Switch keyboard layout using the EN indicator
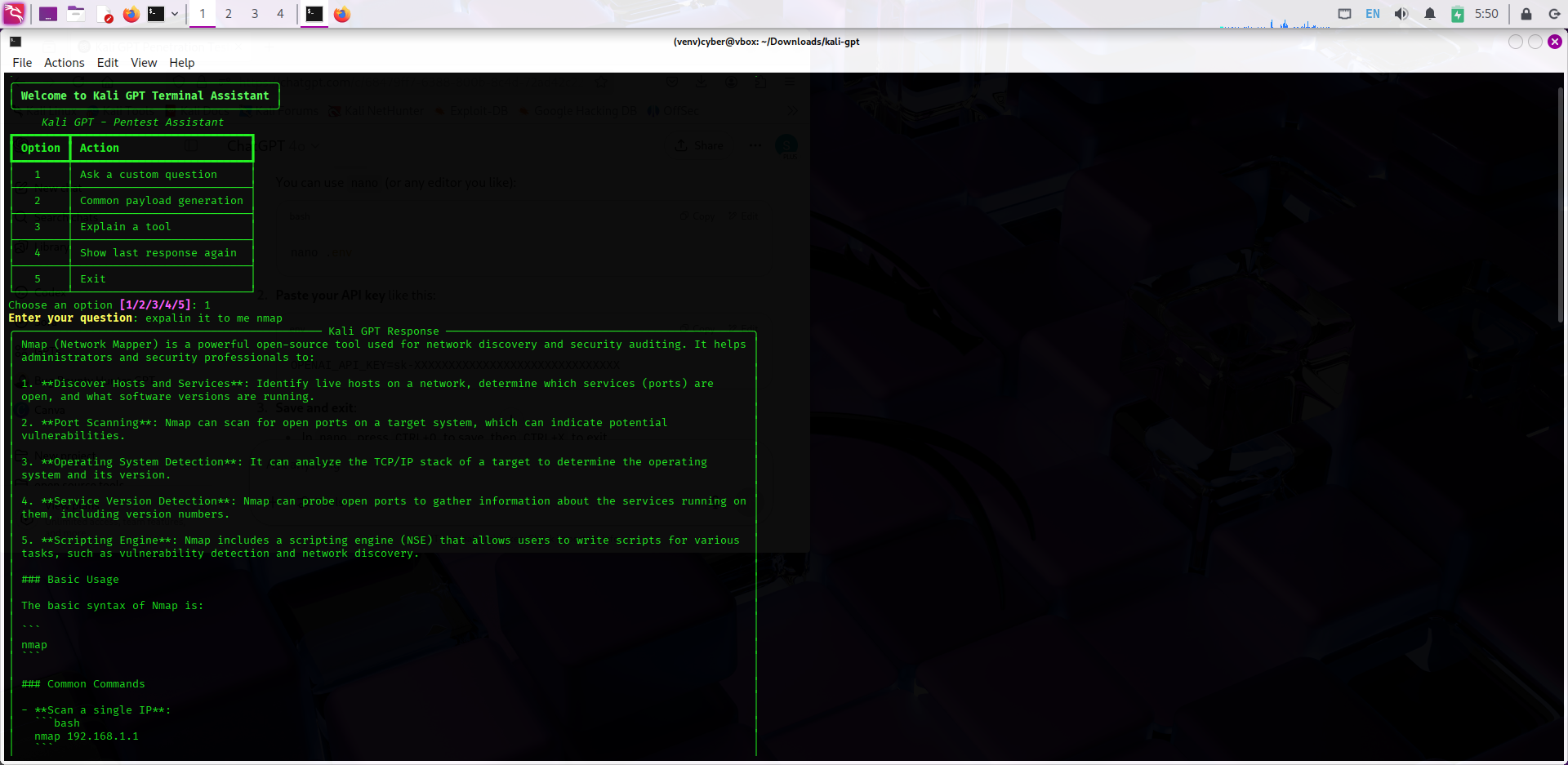Screen dimensions: 1568x765 [x=1372, y=13]
